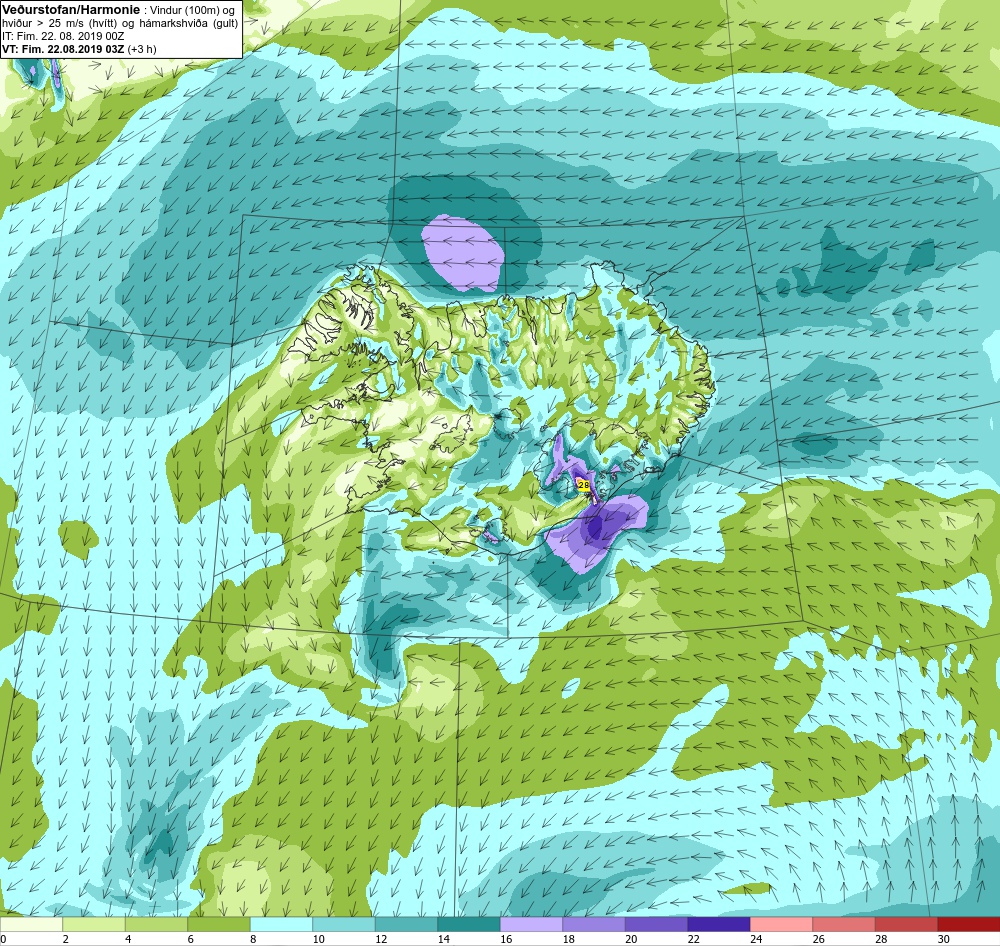Screen dimensions: 1000x946
Task: Click the legend scale label '4'
Action: pyautogui.click(x=128, y=938)
